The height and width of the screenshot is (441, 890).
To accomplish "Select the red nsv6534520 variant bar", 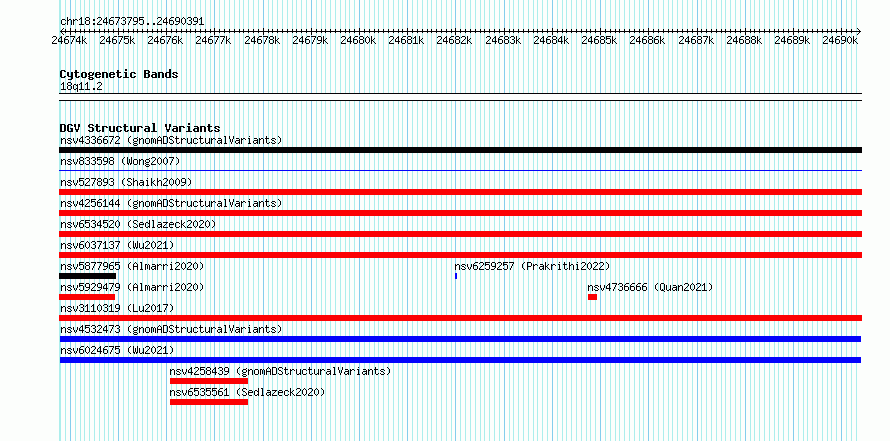I will (x=460, y=234).
